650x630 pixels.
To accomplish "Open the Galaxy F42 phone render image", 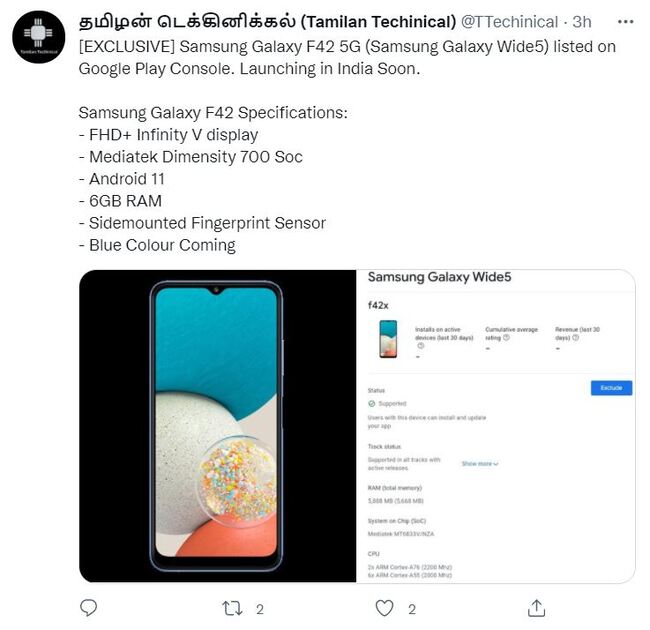I will (x=218, y=426).
